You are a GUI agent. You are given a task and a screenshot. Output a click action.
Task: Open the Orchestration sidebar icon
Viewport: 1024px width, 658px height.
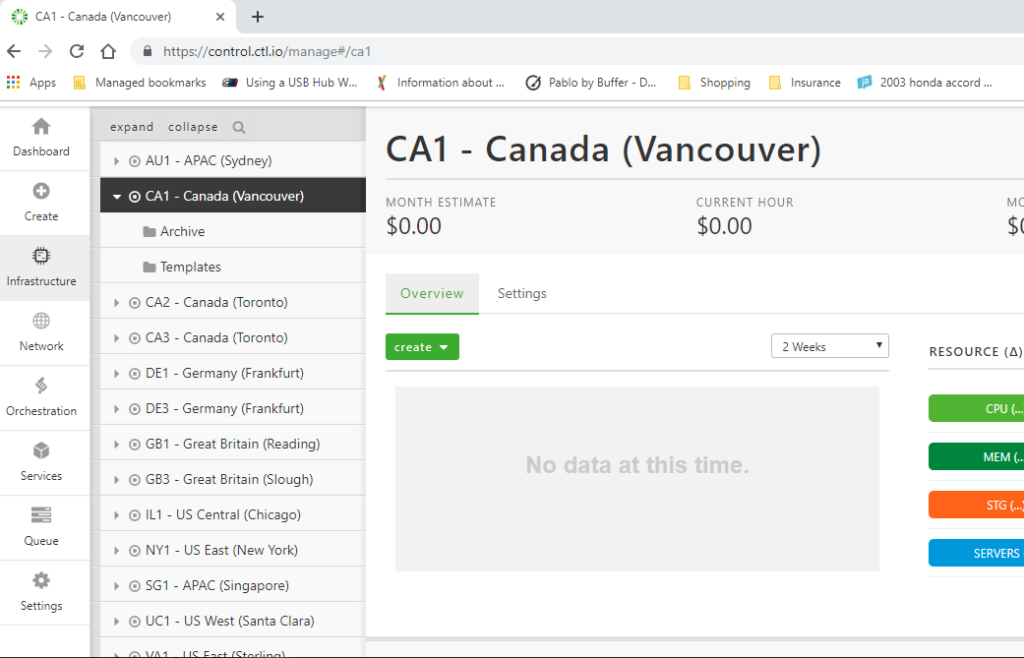click(41, 385)
